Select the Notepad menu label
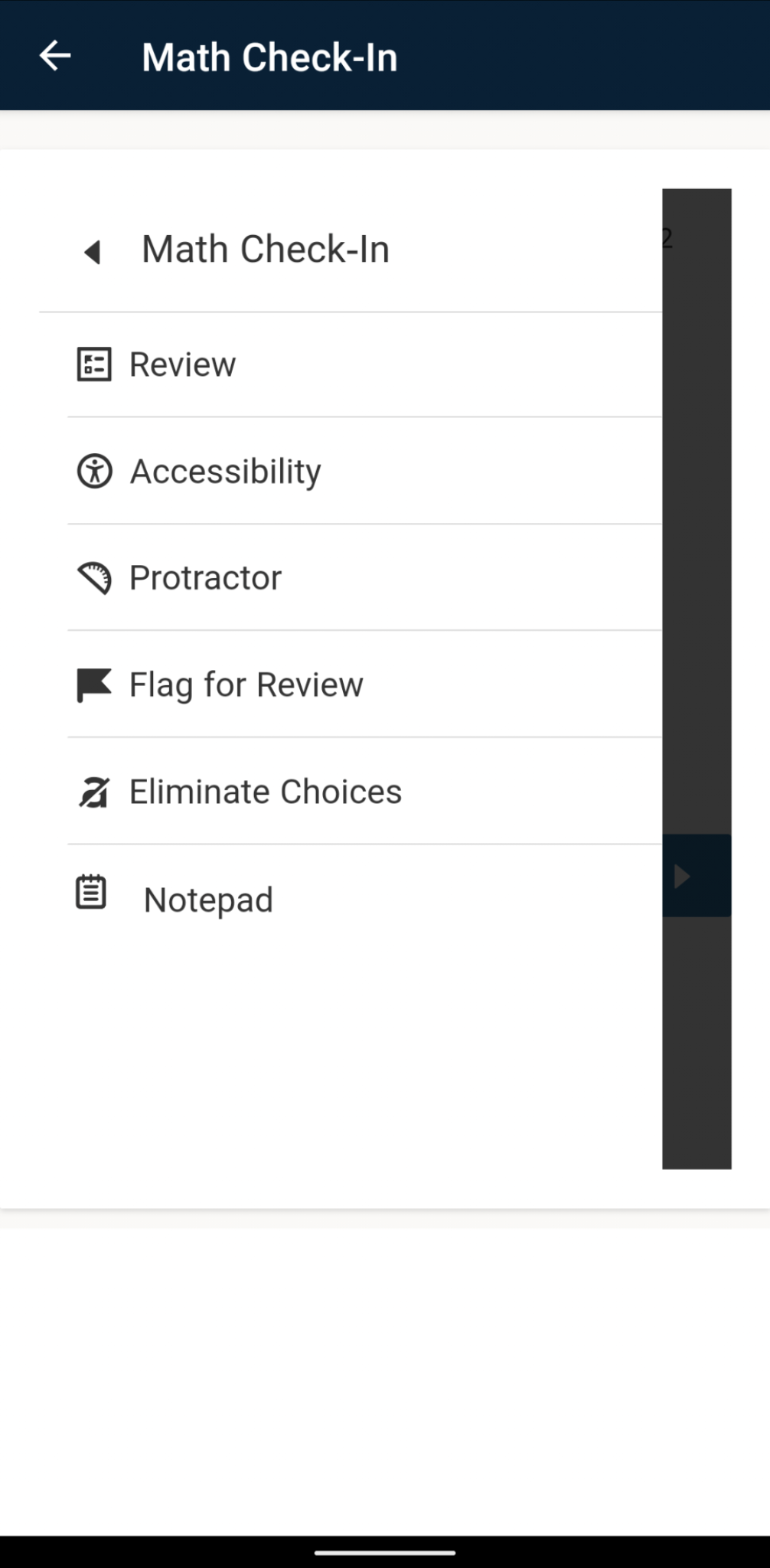Screen dimensions: 770x1568 pos(208,900)
